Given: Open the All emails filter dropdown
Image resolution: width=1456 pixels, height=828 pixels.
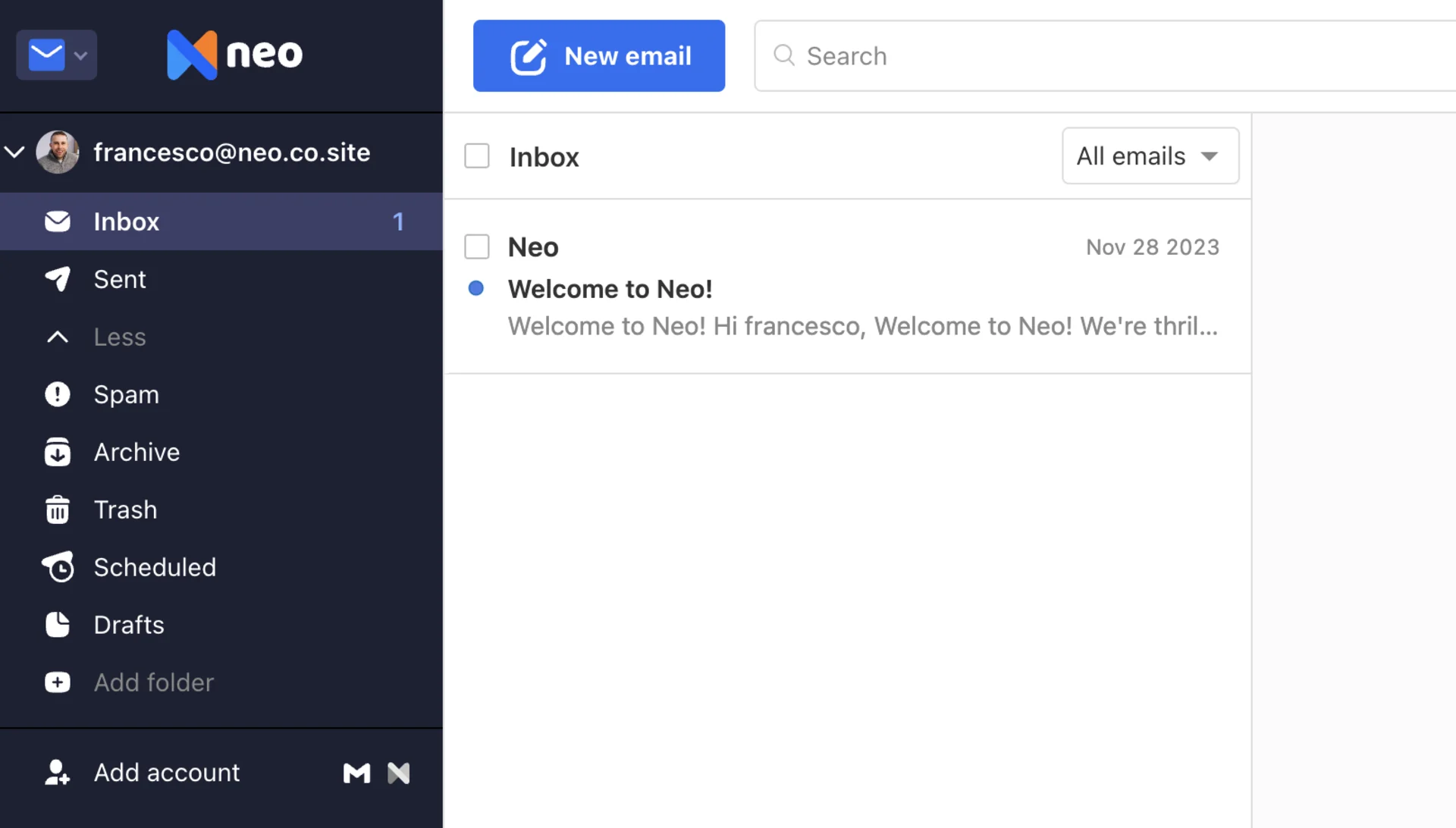Looking at the screenshot, I should 1150,155.
